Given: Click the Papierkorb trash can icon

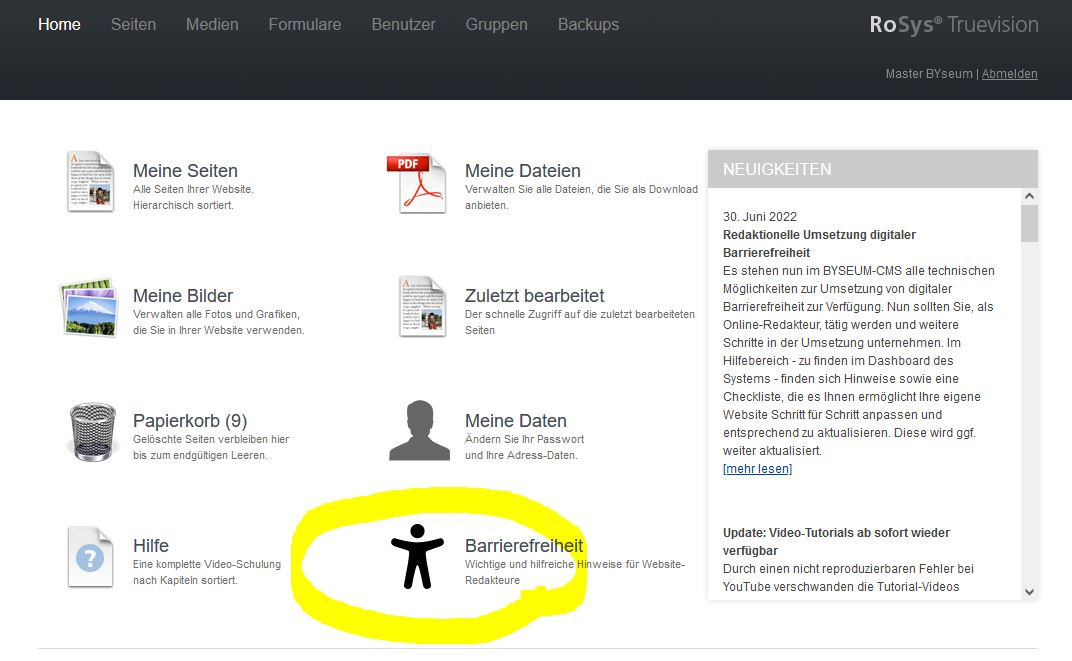Looking at the screenshot, I should tap(92, 432).
